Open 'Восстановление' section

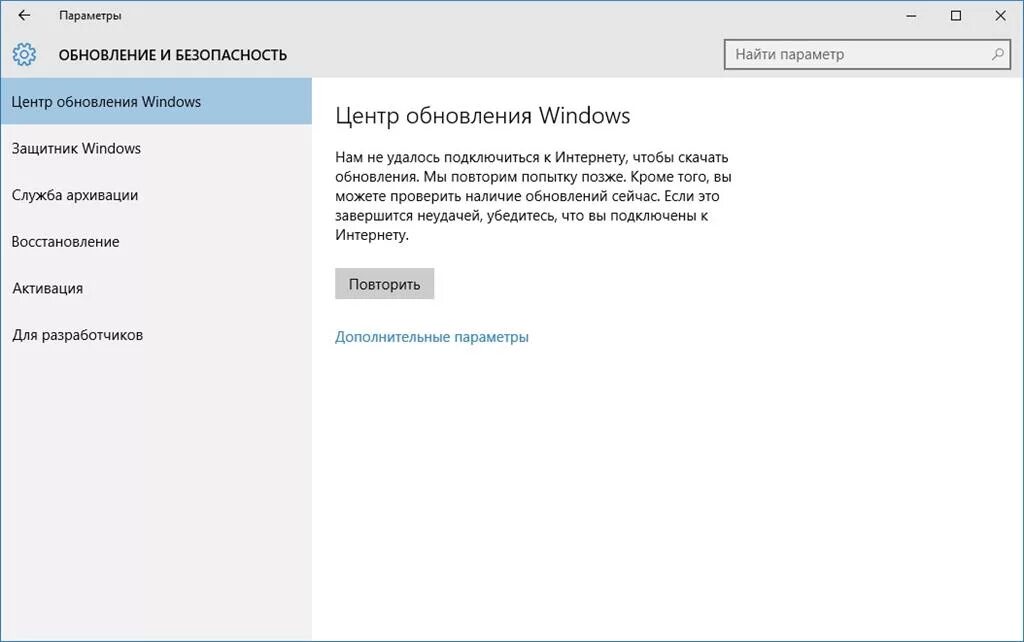click(156, 242)
